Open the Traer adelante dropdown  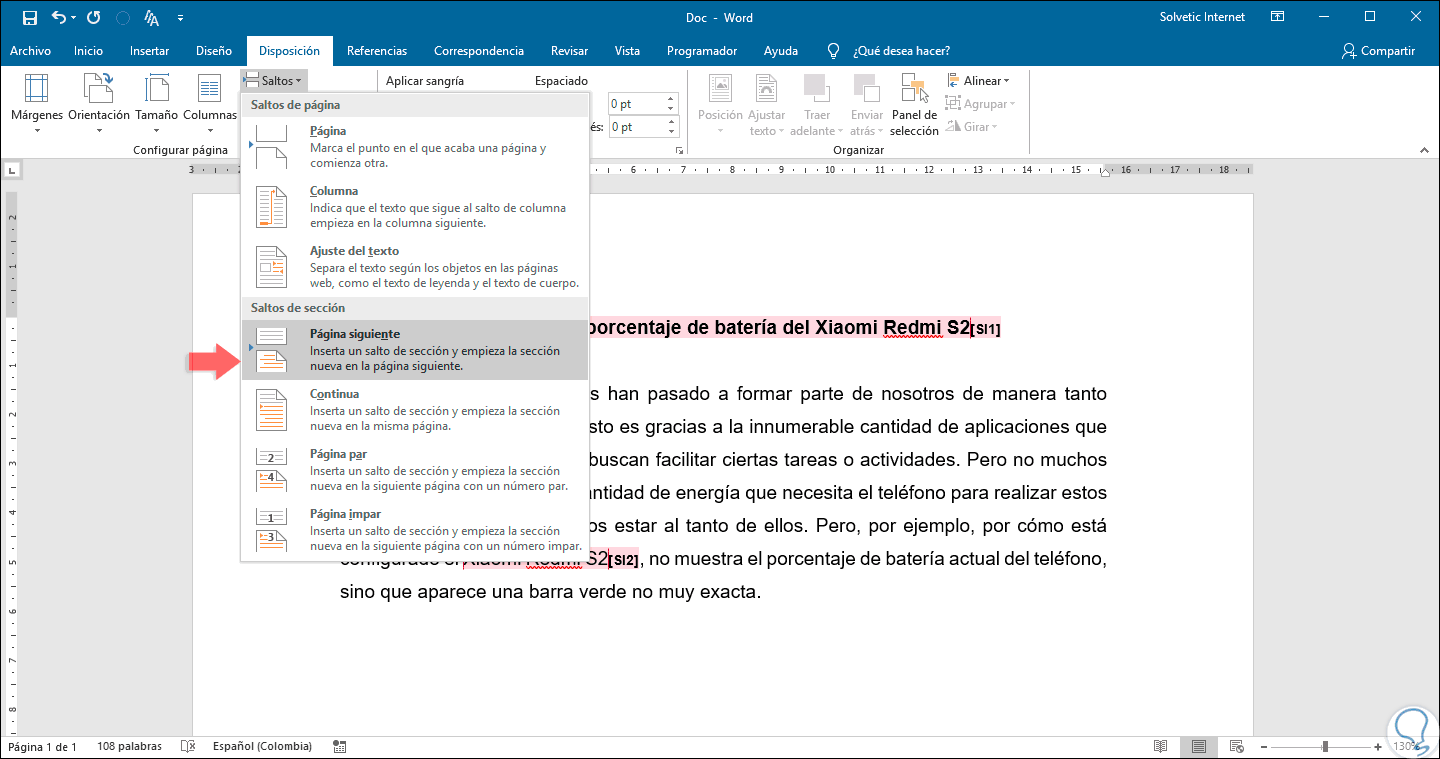(817, 106)
